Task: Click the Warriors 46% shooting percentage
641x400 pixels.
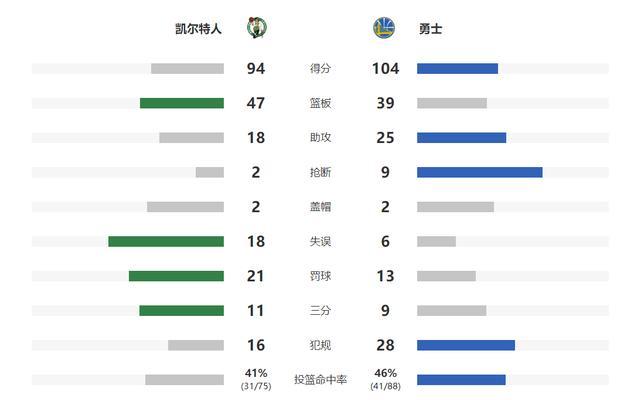Action: (x=385, y=373)
